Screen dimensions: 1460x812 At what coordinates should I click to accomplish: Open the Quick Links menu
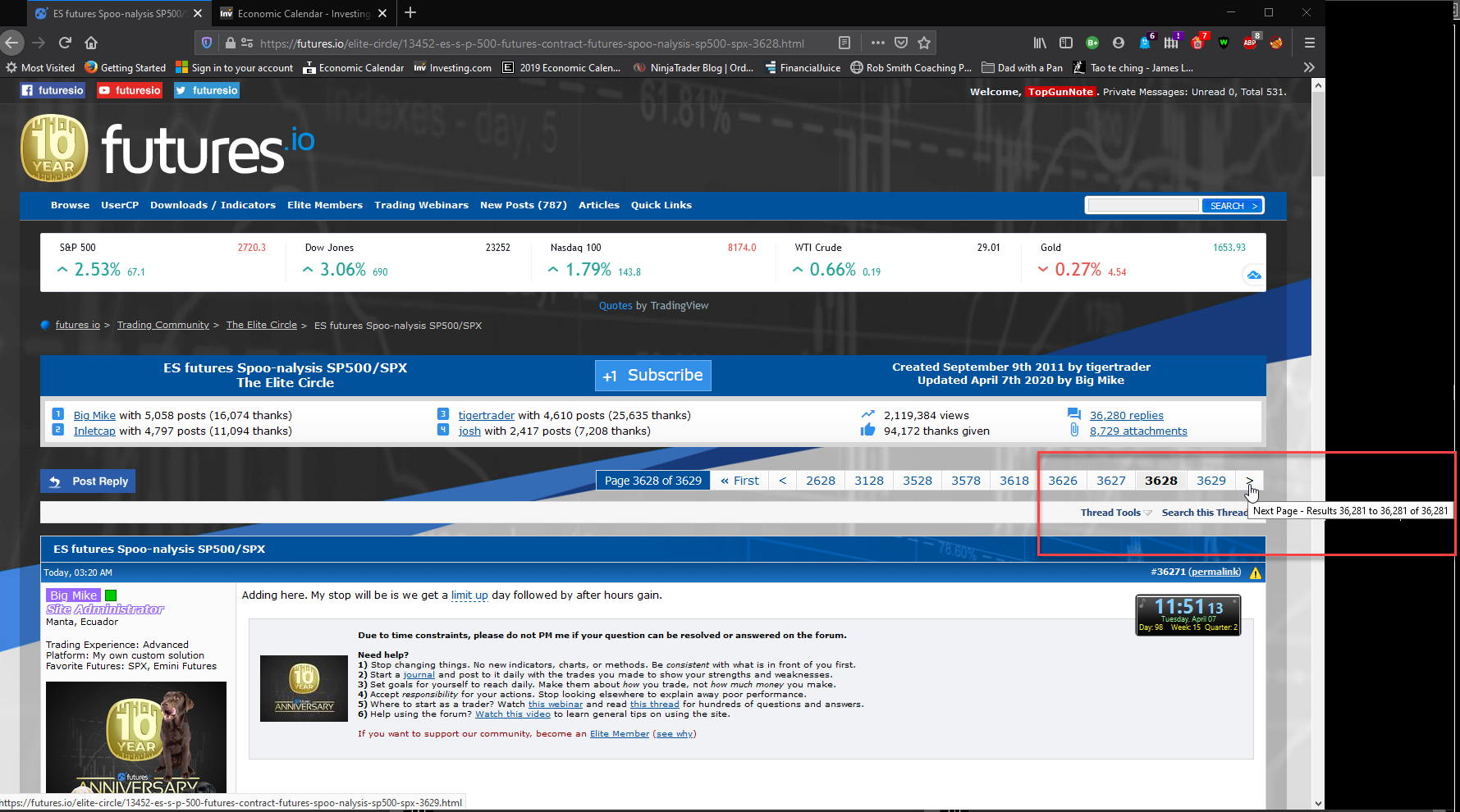[x=661, y=205]
